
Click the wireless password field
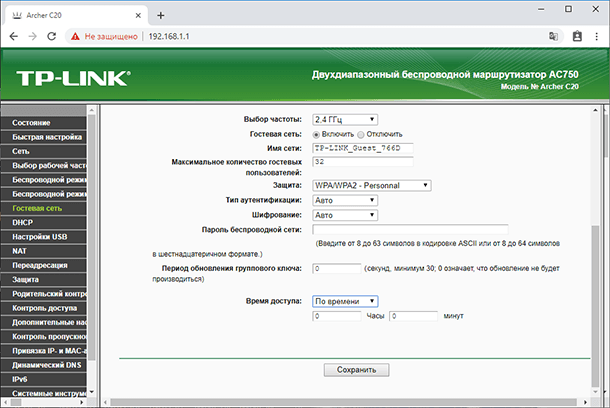410,229
